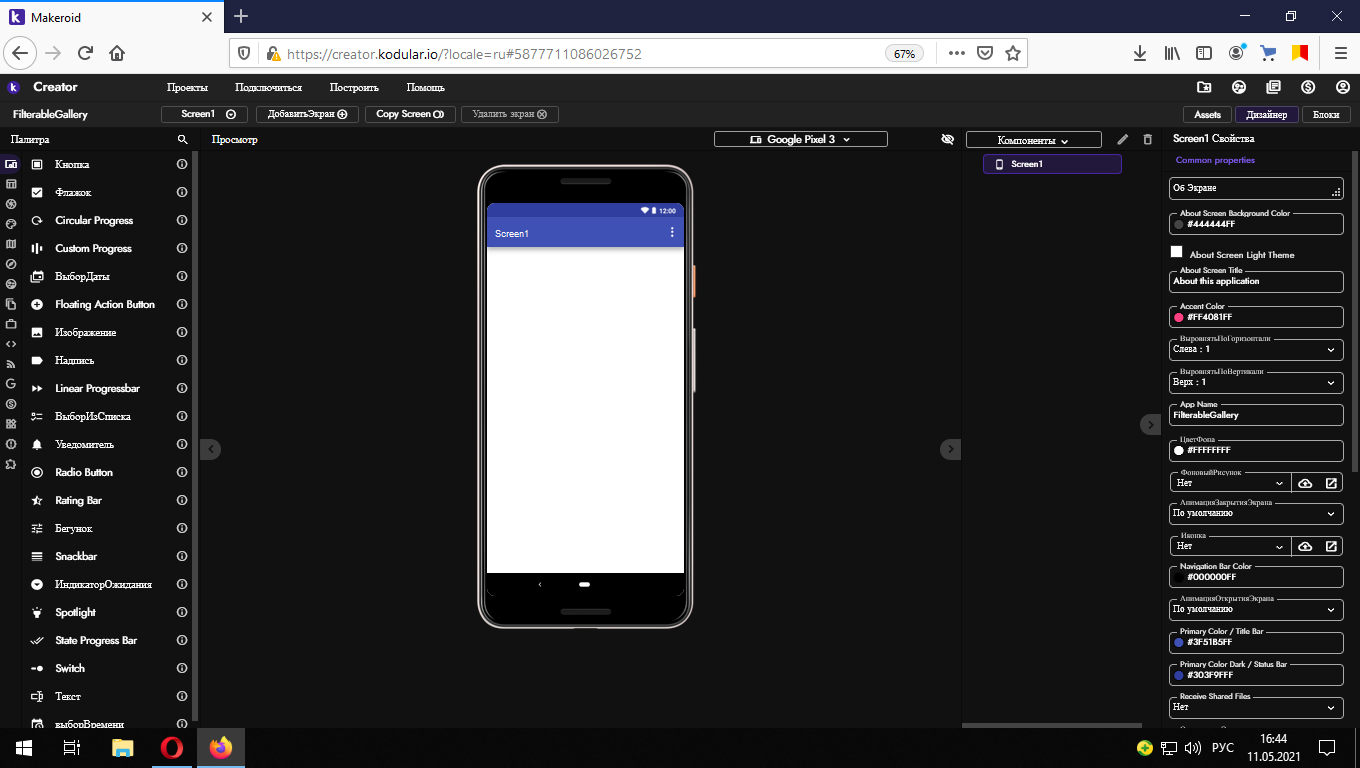Collapse the palette panel with left arrow
This screenshot has height=768, width=1360.
click(x=210, y=450)
